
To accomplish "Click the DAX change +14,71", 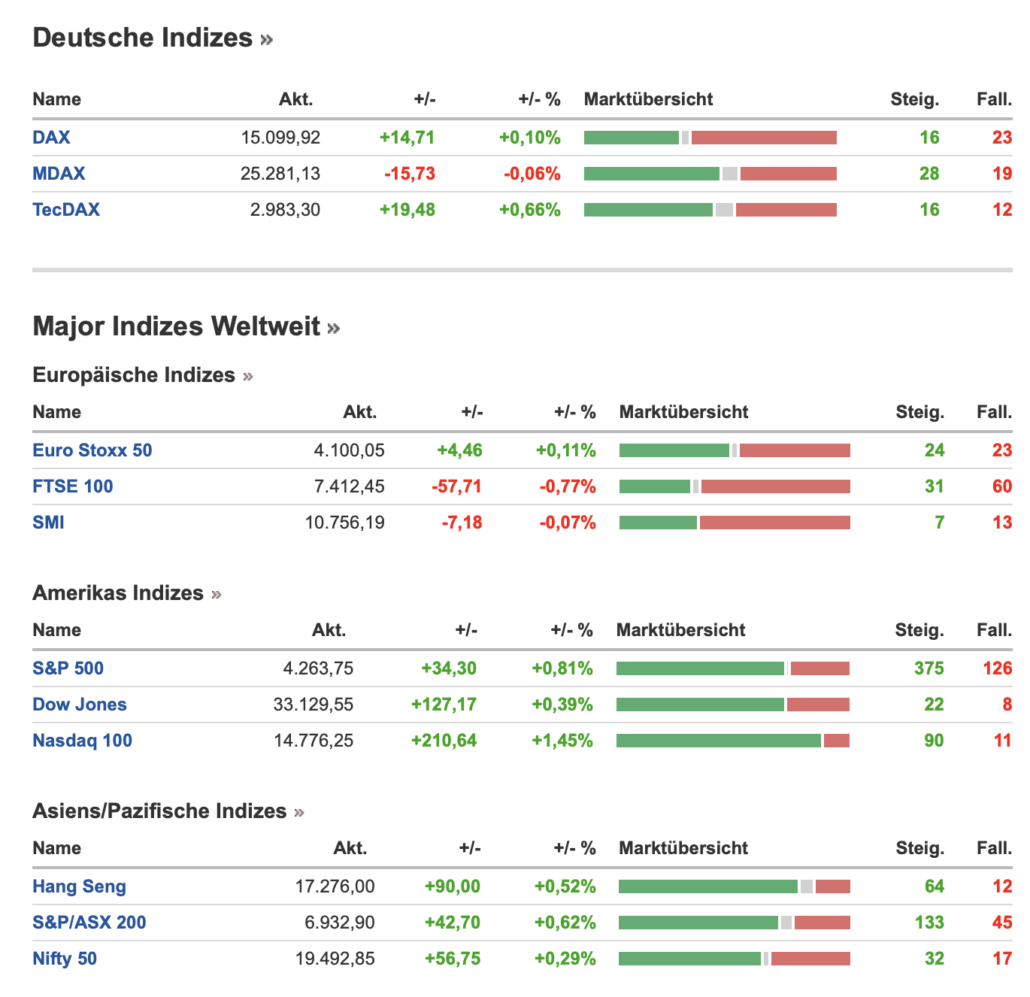I will tap(407, 137).
